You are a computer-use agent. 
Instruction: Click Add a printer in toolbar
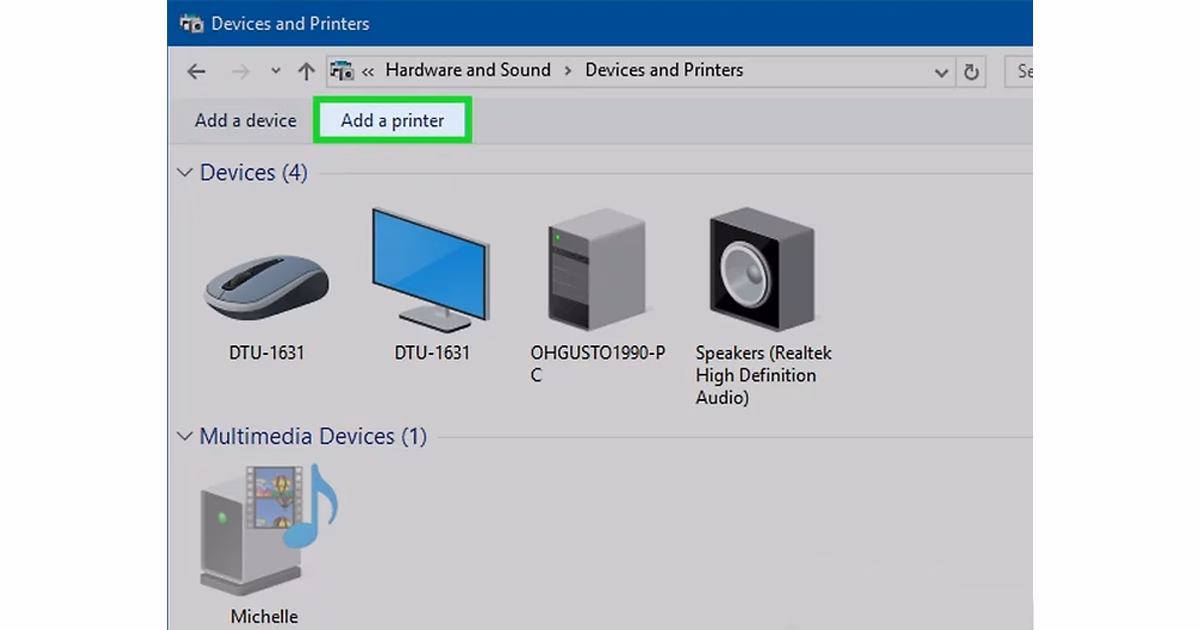tap(392, 121)
